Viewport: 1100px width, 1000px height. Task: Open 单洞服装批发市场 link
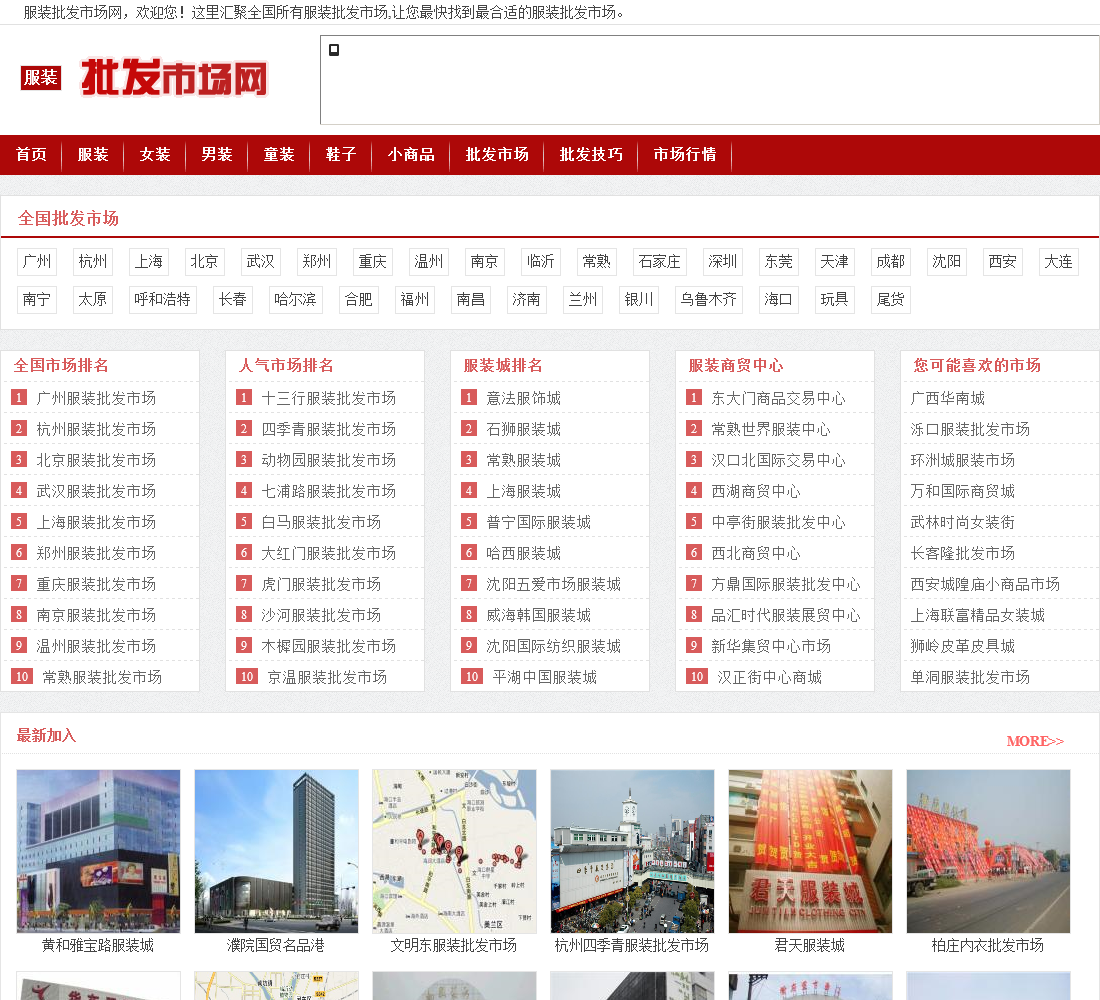[x=970, y=677]
